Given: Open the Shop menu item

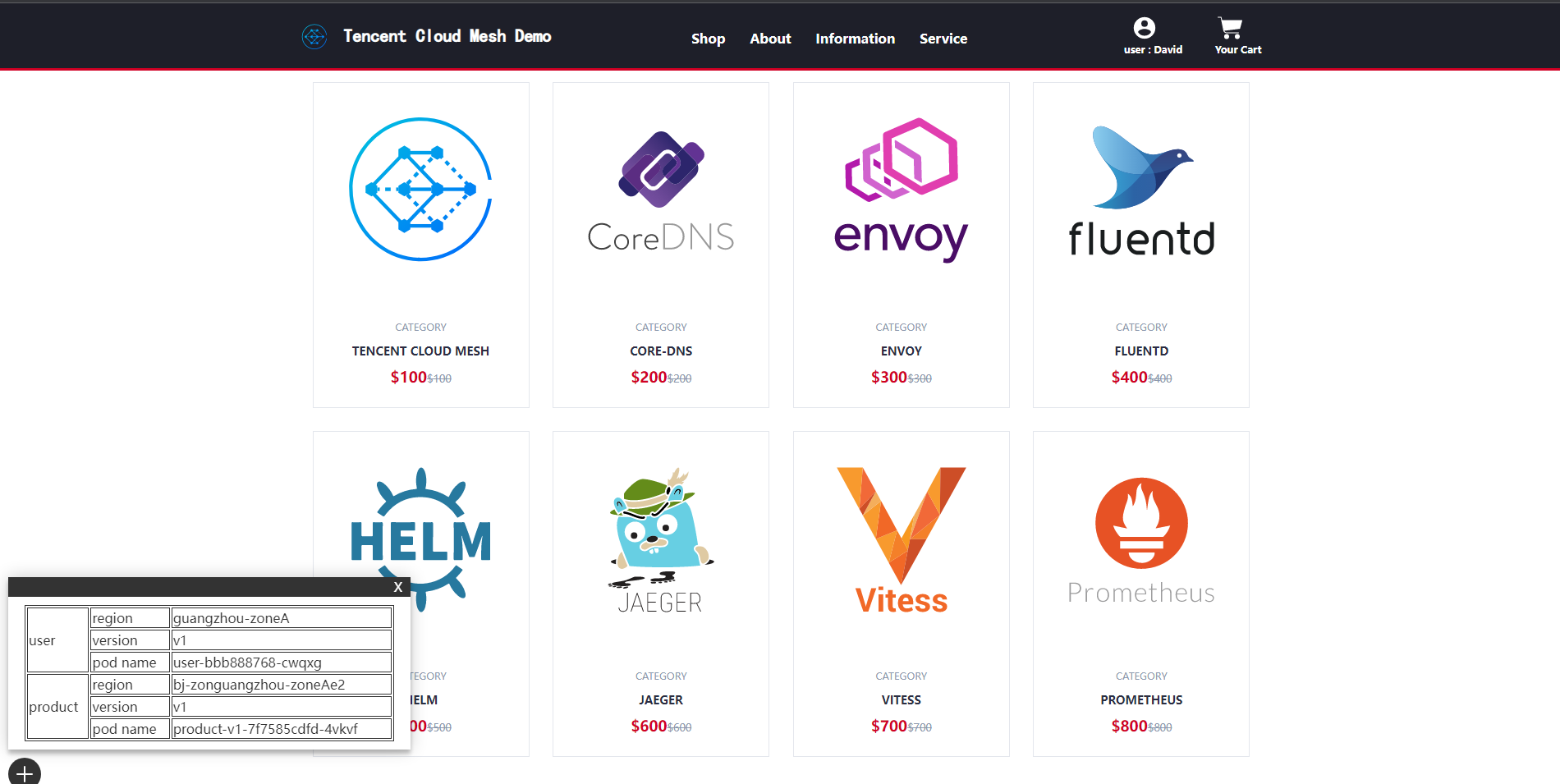Looking at the screenshot, I should click(x=708, y=39).
